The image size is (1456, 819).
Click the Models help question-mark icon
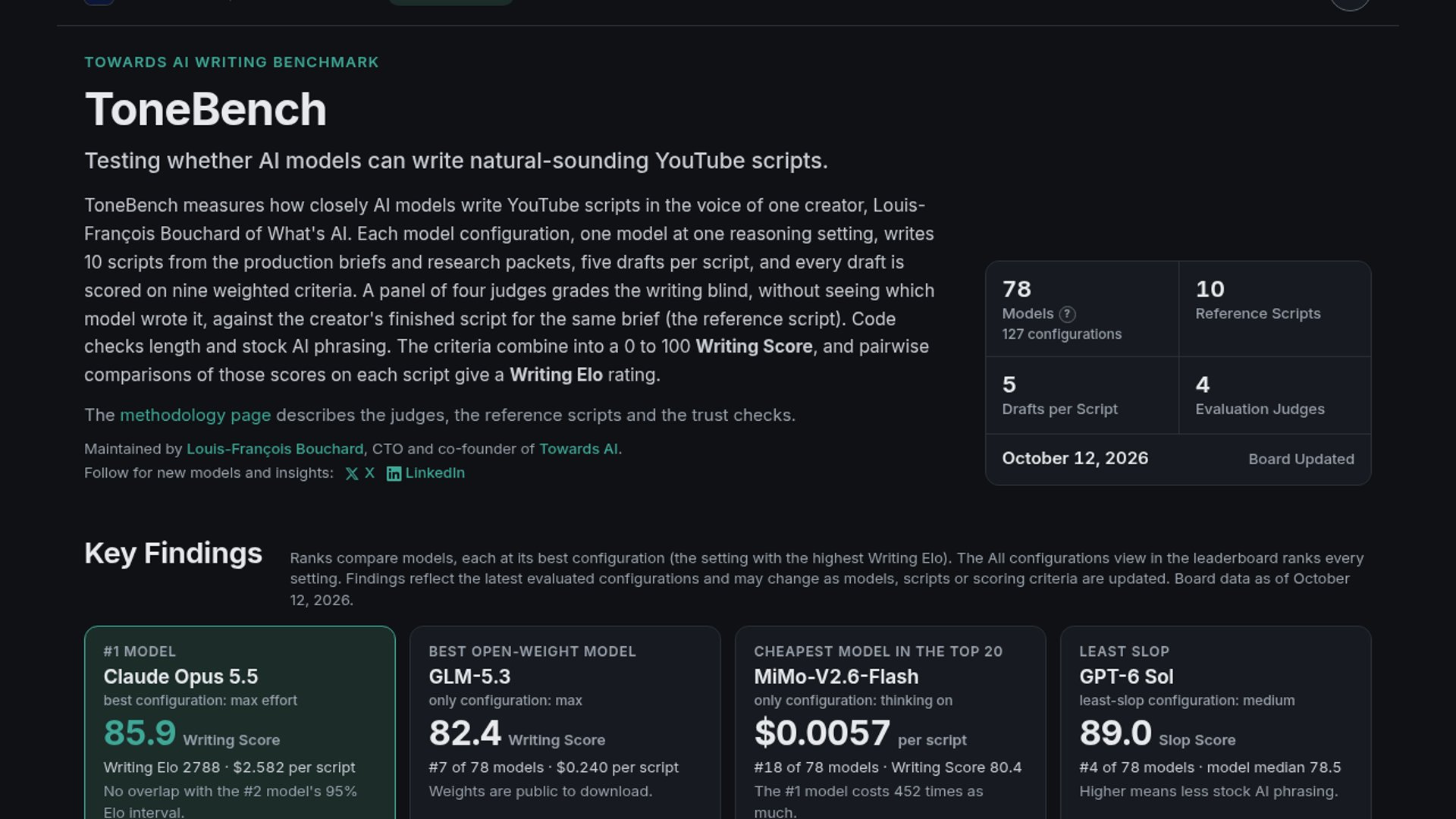1067,314
